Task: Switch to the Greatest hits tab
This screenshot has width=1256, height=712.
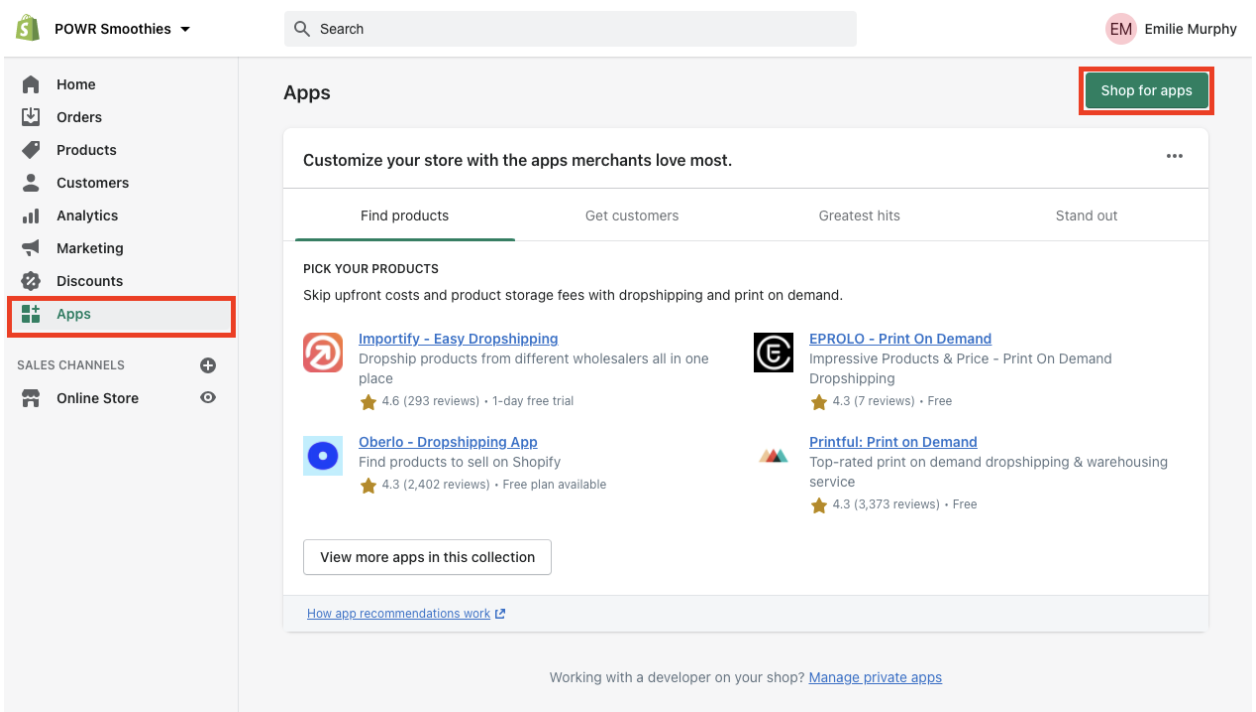Action: pyautogui.click(x=859, y=216)
